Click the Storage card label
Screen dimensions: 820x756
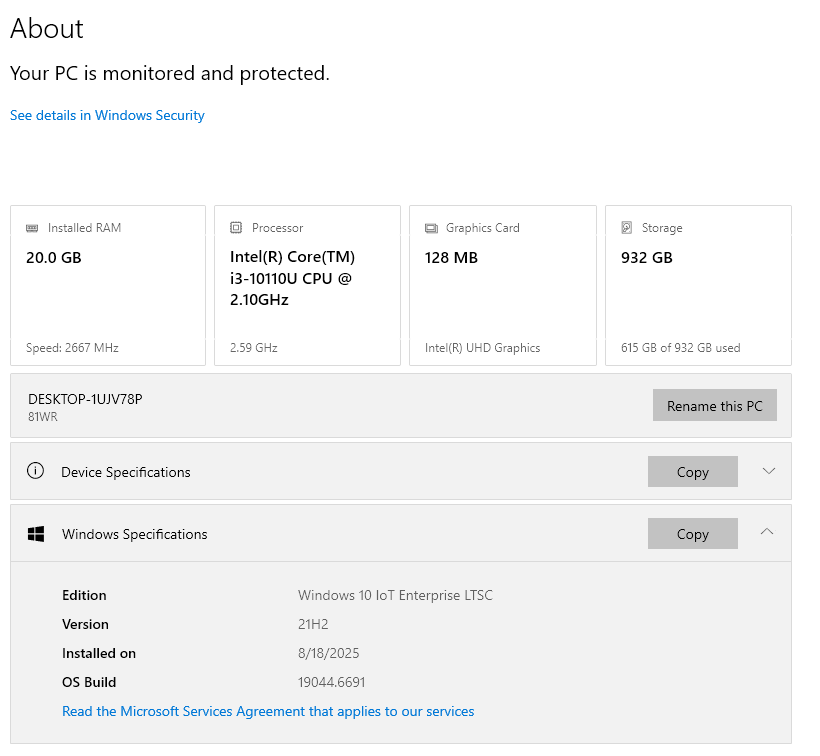(x=662, y=228)
